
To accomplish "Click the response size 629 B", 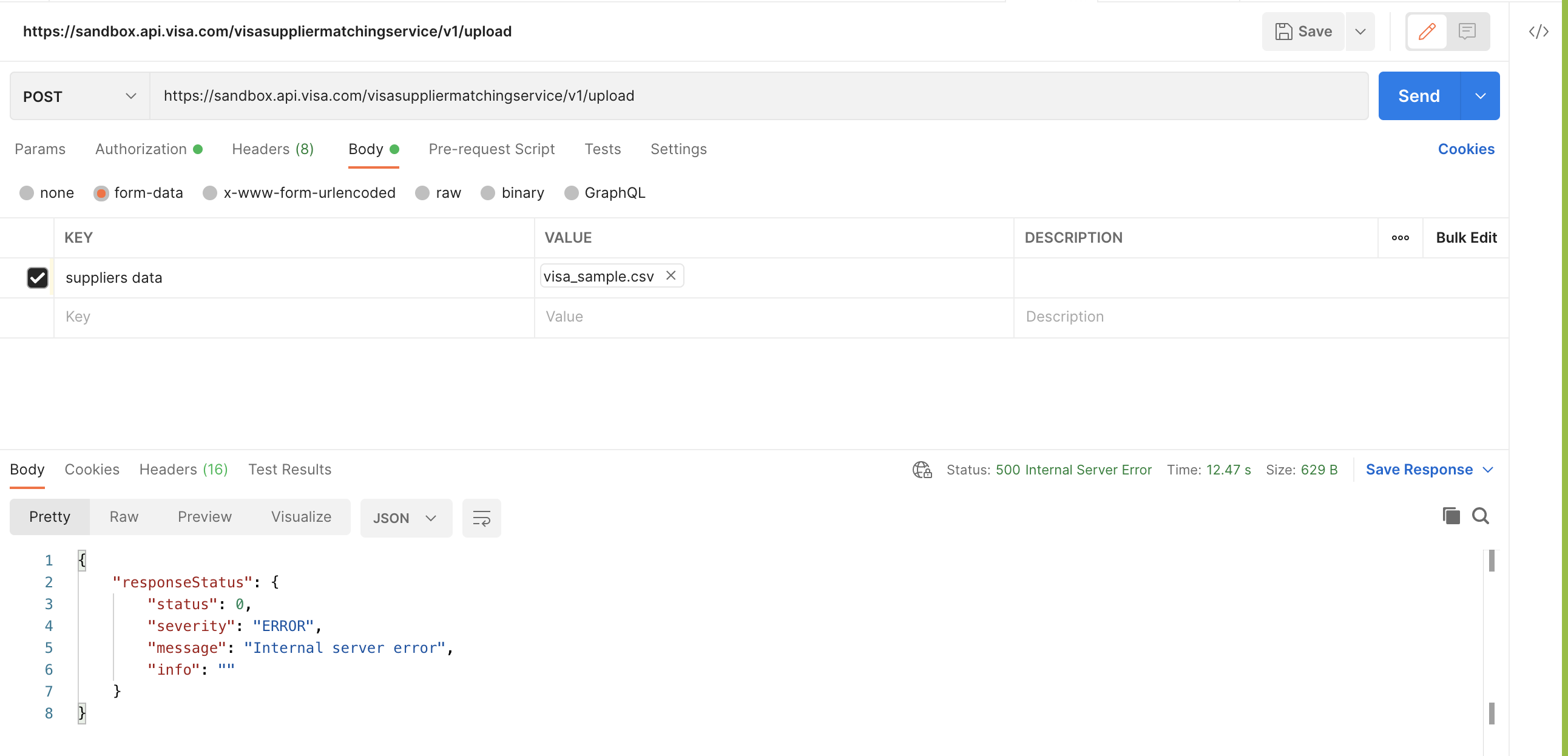I will click(1319, 470).
